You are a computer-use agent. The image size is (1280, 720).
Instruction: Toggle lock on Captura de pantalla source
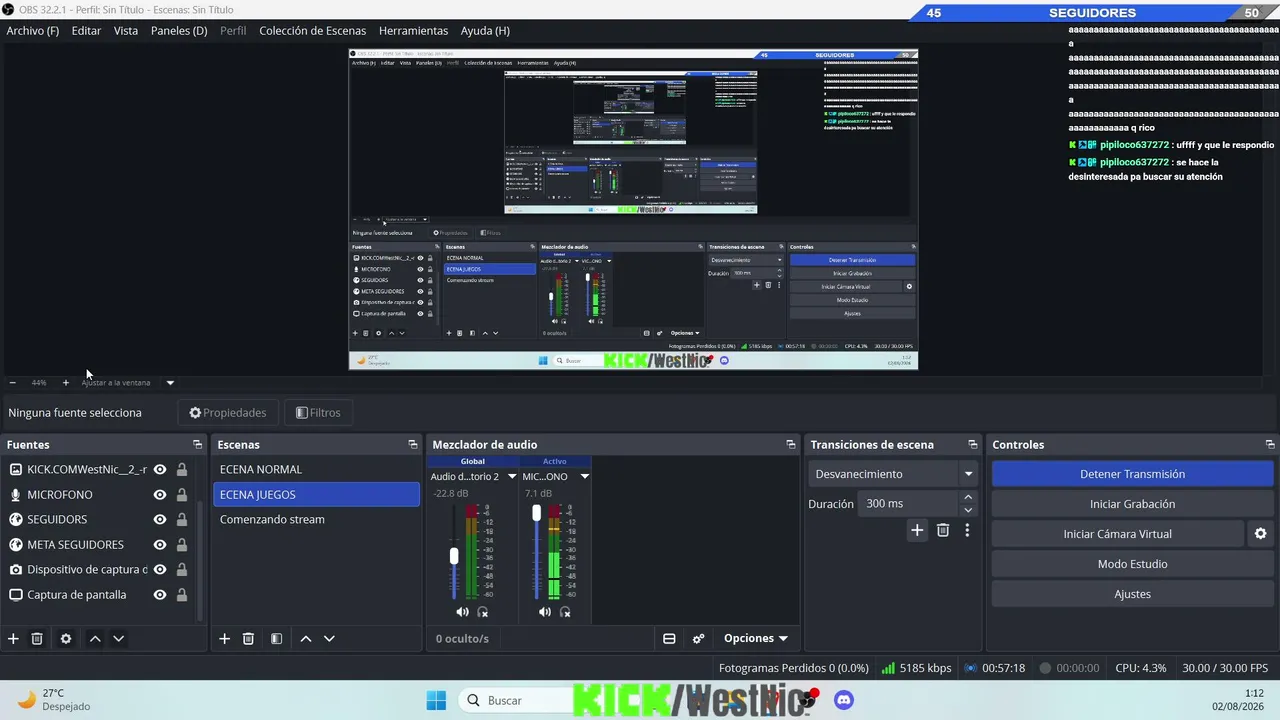182,595
